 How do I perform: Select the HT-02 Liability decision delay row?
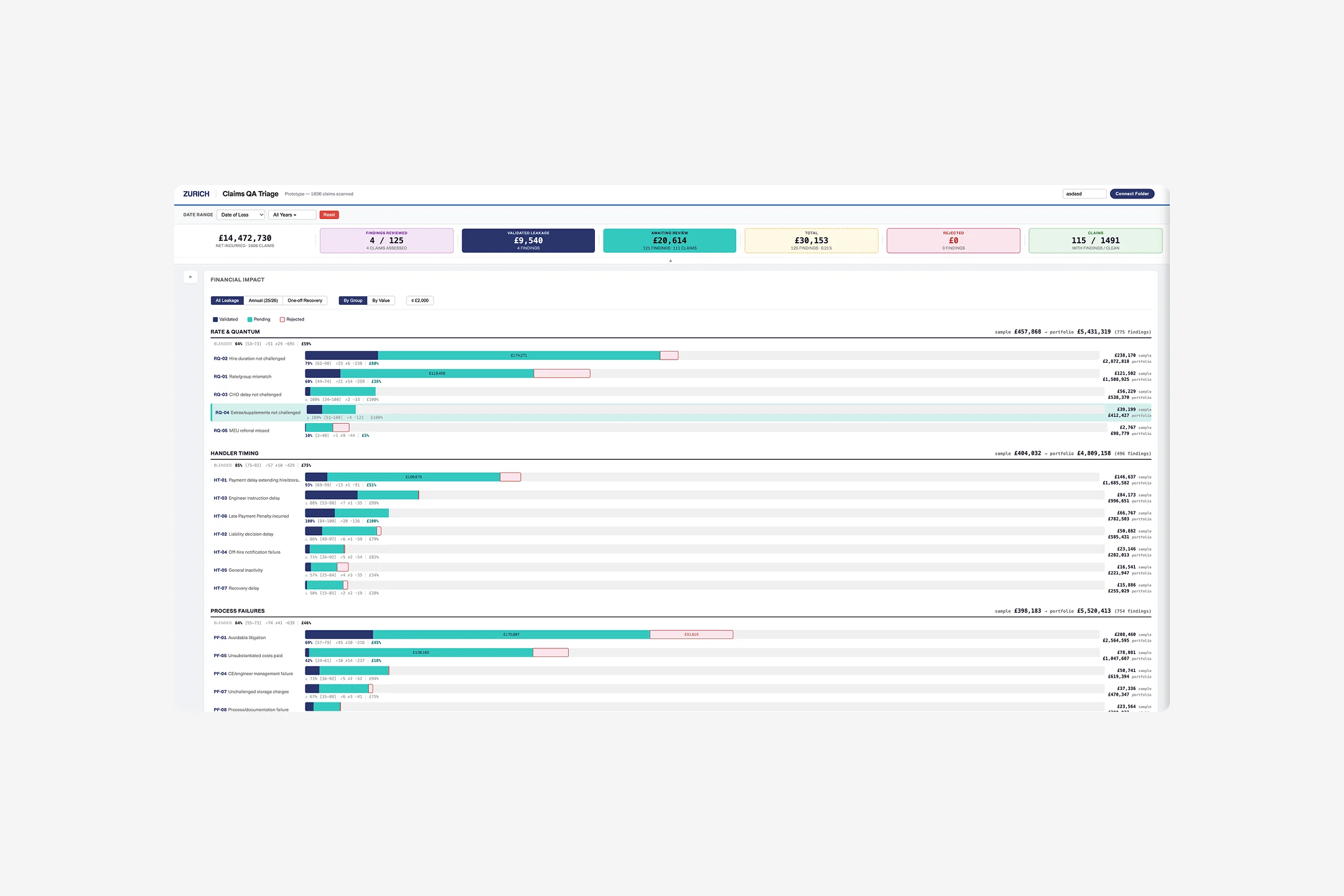681,534
